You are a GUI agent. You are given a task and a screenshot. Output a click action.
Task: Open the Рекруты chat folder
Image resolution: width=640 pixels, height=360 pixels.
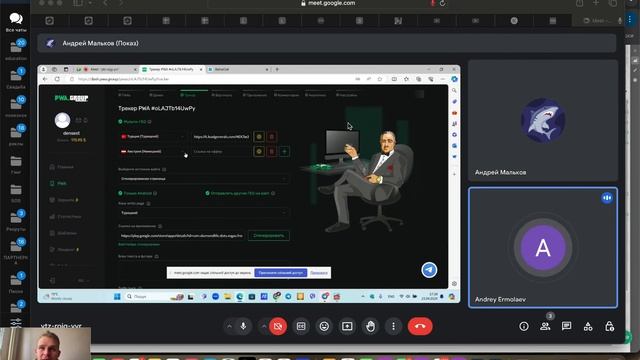click(16, 221)
